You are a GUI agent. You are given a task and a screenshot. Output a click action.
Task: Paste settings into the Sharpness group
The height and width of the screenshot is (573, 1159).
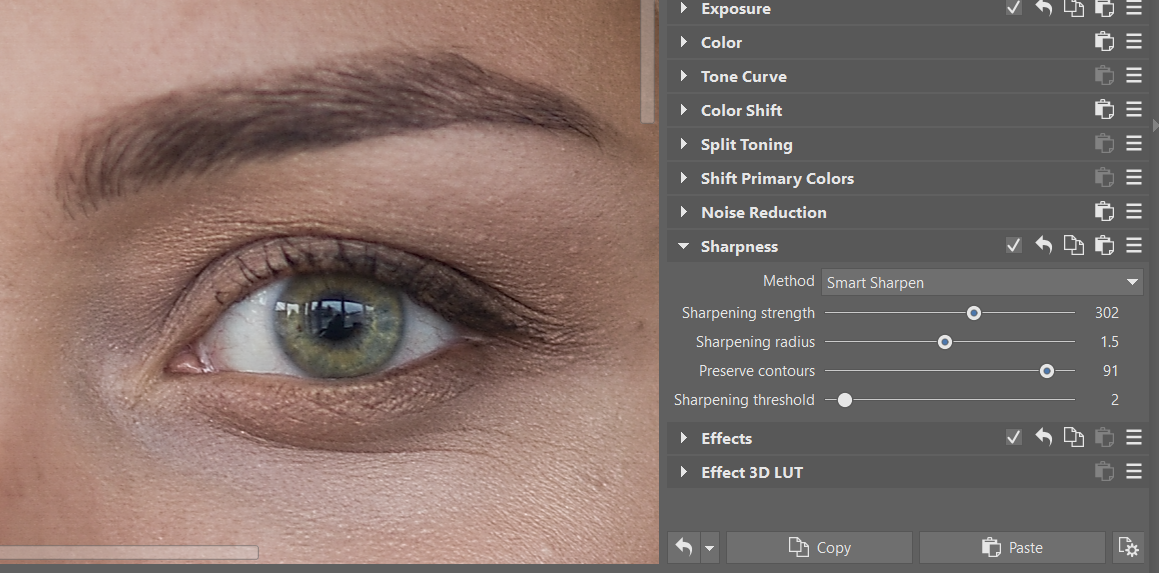click(1104, 246)
